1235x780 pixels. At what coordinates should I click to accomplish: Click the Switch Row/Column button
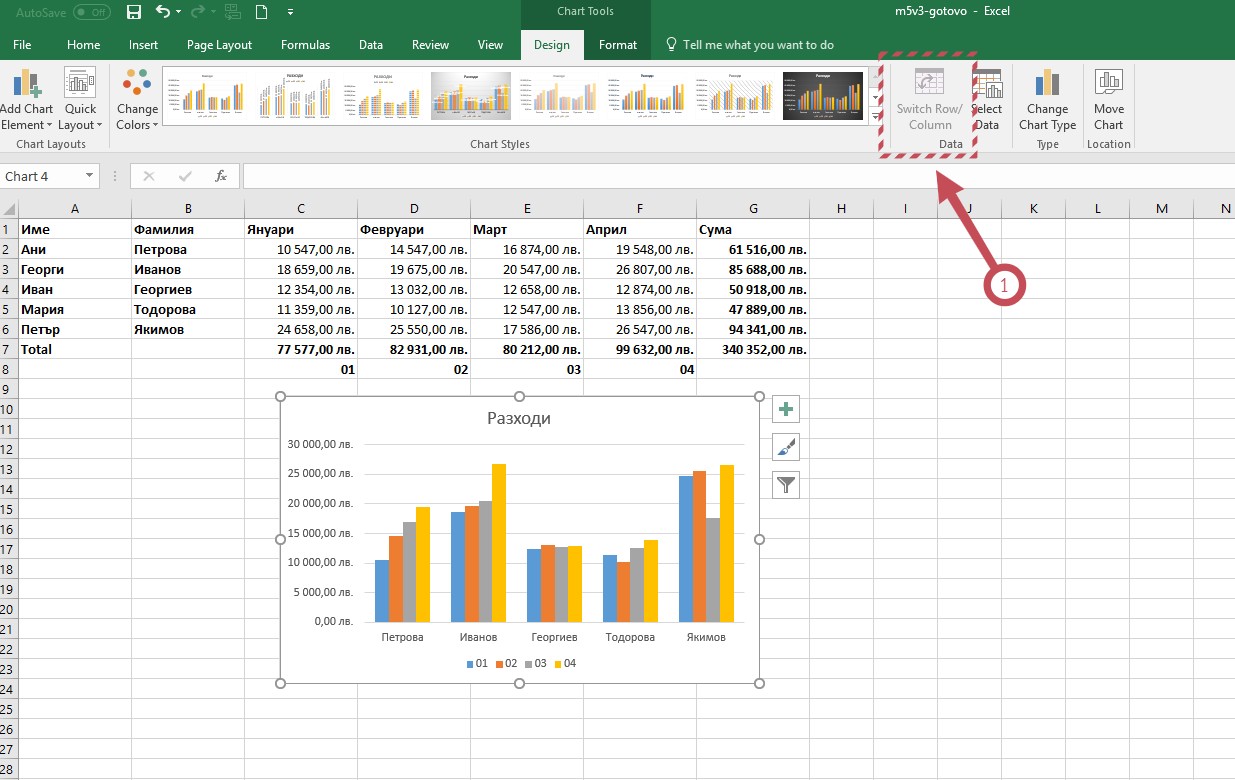pyautogui.click(x=929, y=100)
